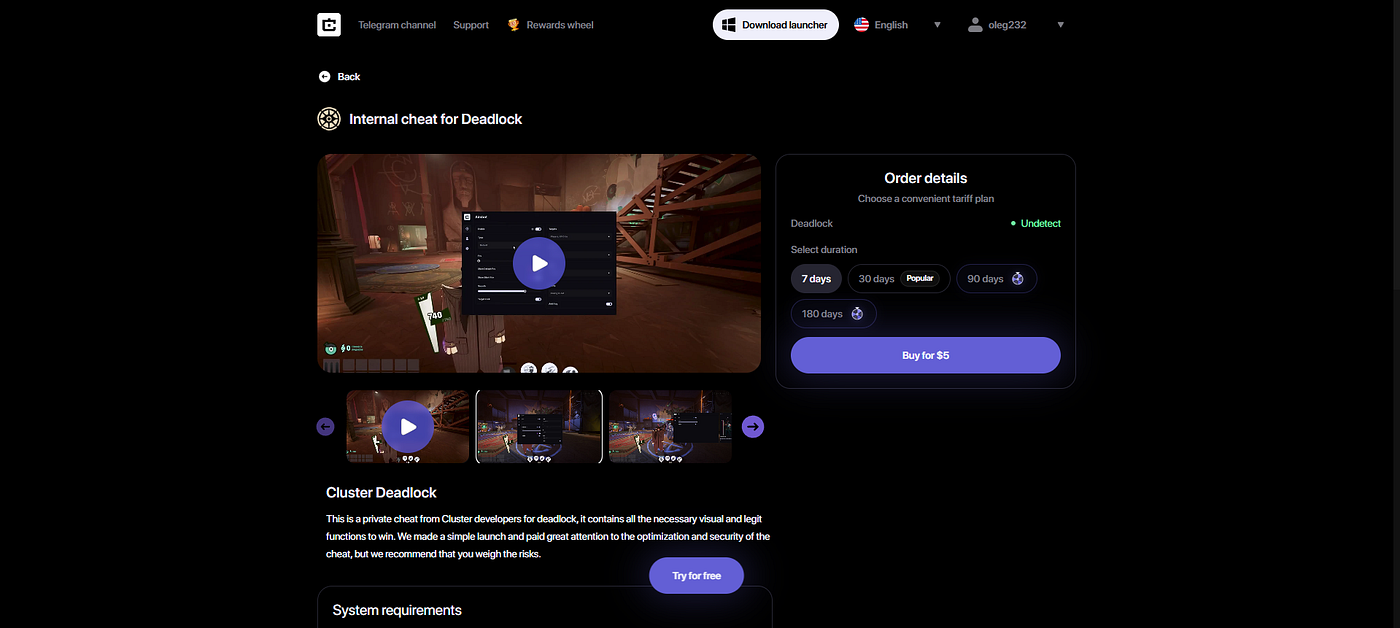1400x628 pixels.
Task: Click the Select duration label
Action: 824,250
